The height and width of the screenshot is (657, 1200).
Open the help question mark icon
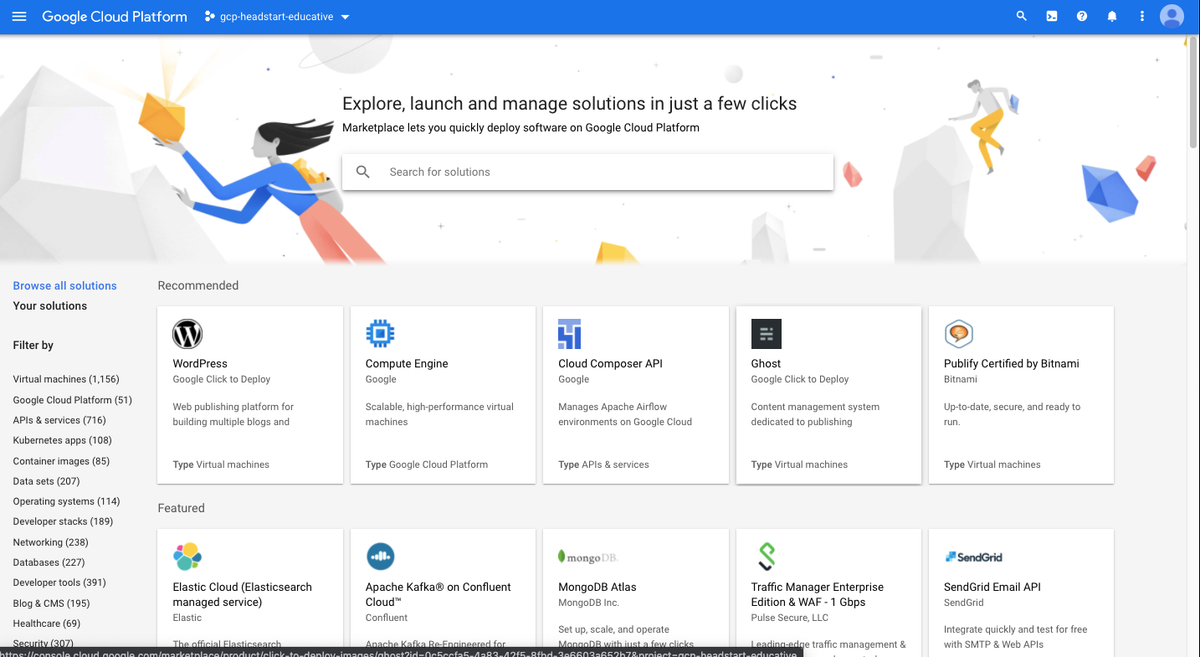click(x=1082, y=16)
